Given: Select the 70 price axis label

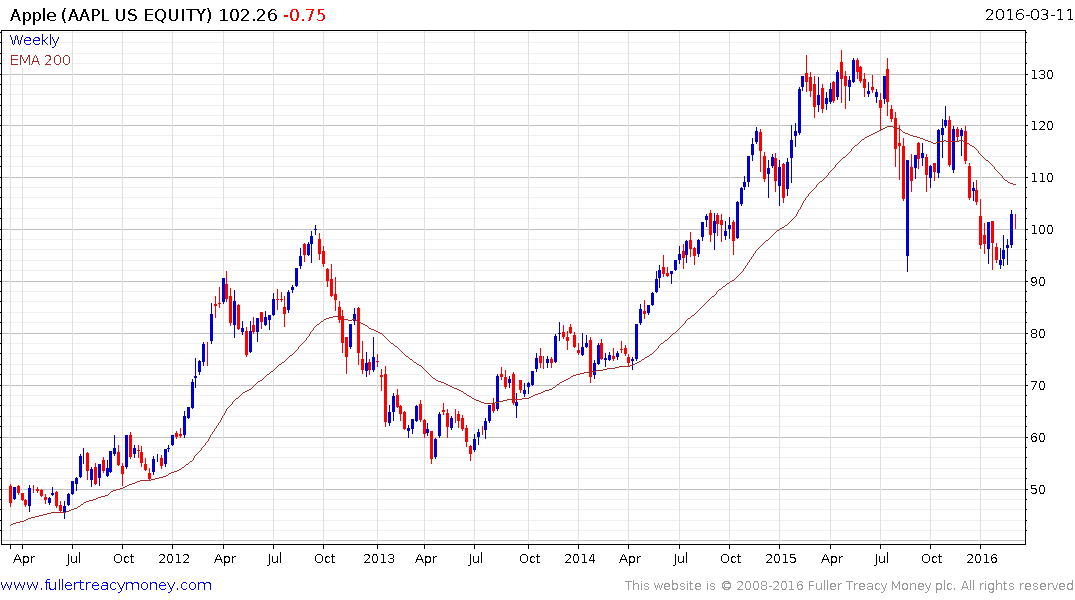Looking at the screenshot, I should click(1038, 385).
